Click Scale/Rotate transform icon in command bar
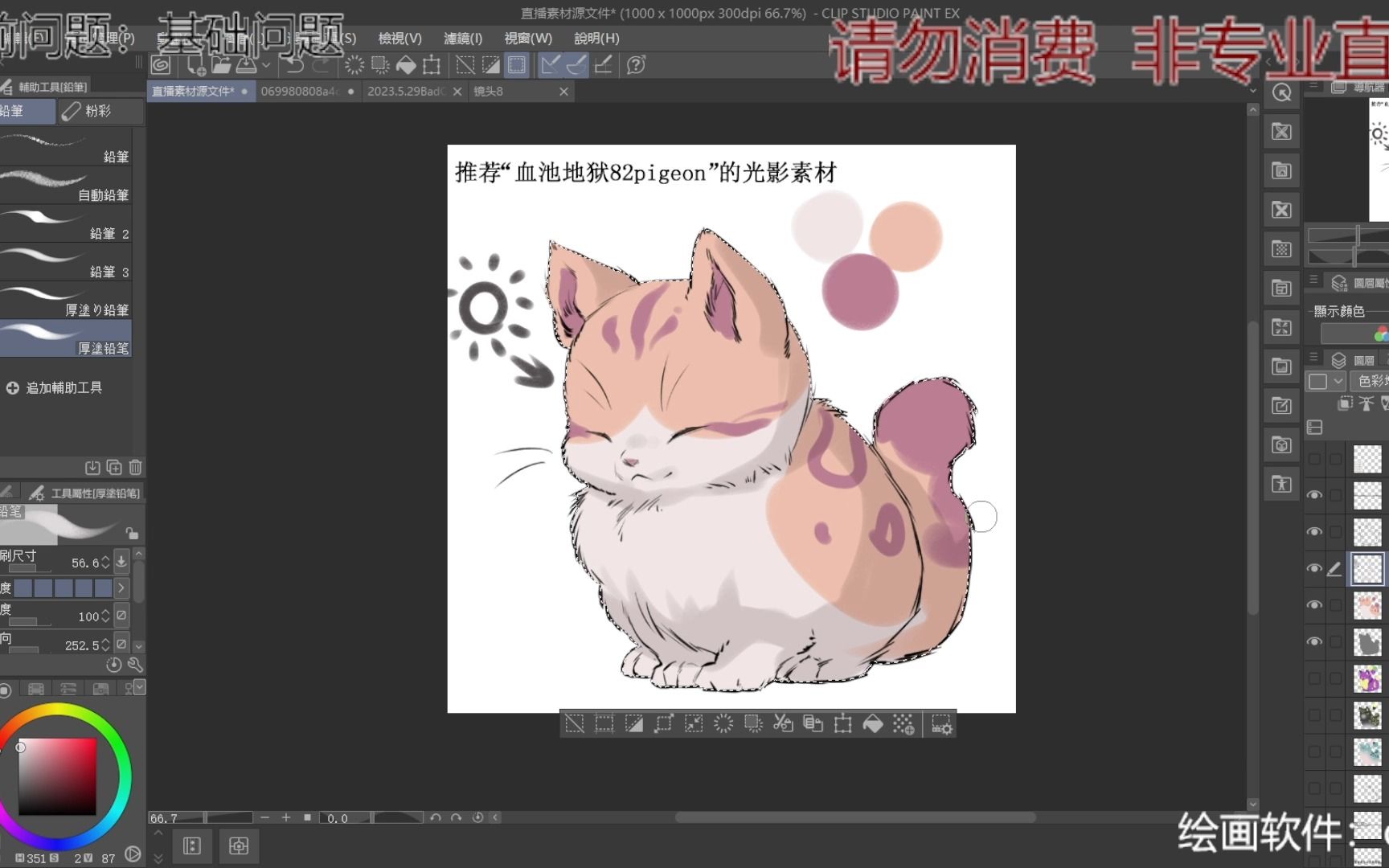This screenshot has height=868, width=1389. click(x=432, y=65)
